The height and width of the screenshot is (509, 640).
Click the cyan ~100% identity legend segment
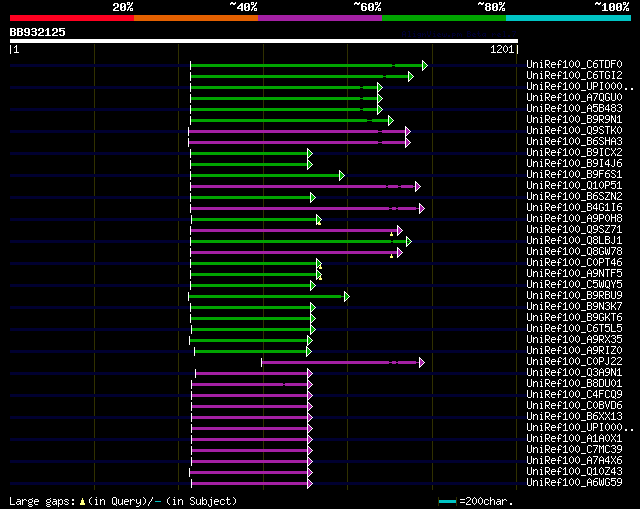pos(569,18)
